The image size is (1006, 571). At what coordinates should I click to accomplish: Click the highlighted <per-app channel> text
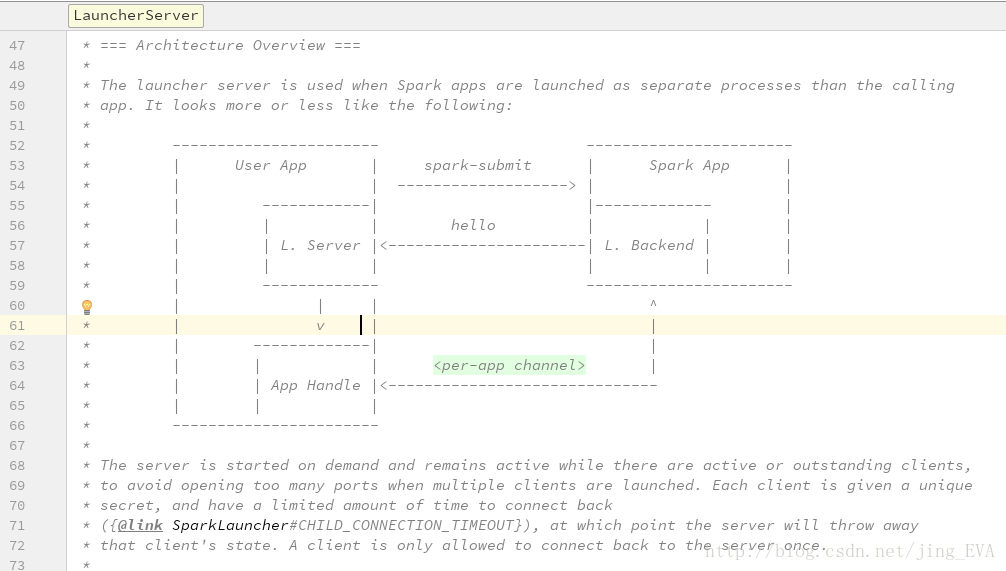coord(509,366)
